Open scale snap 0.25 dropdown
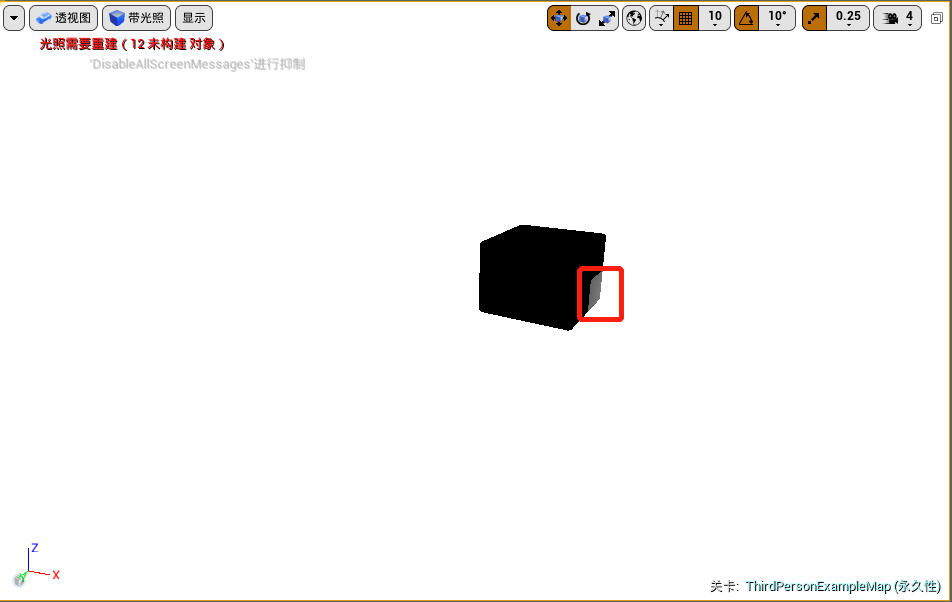This screenshot has height=602, width=952. (x=848, y=18)
